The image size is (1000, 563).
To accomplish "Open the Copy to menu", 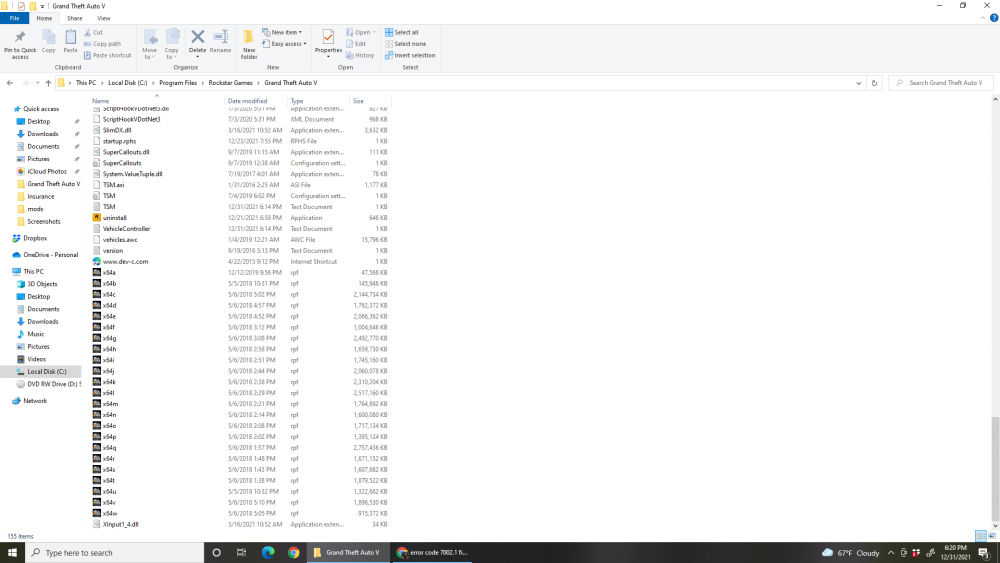I will click(172, 45).
